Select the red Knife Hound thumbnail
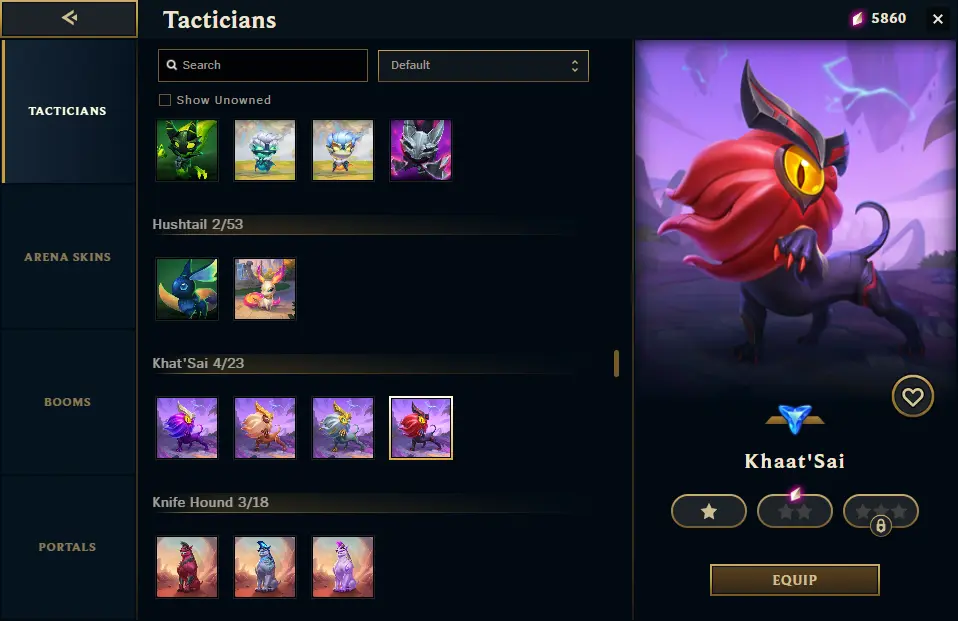The height and width of the screenshot is (621, 958). [x=187, y=567]
